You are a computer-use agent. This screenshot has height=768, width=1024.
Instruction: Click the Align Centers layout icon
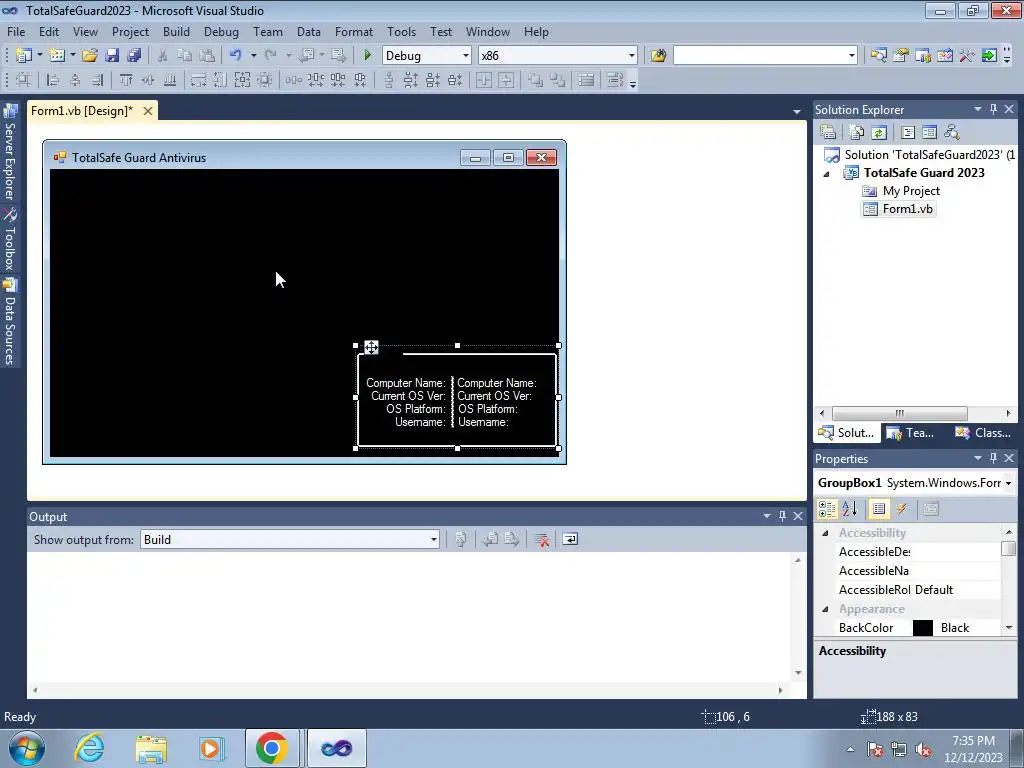(x=75, y=80)
